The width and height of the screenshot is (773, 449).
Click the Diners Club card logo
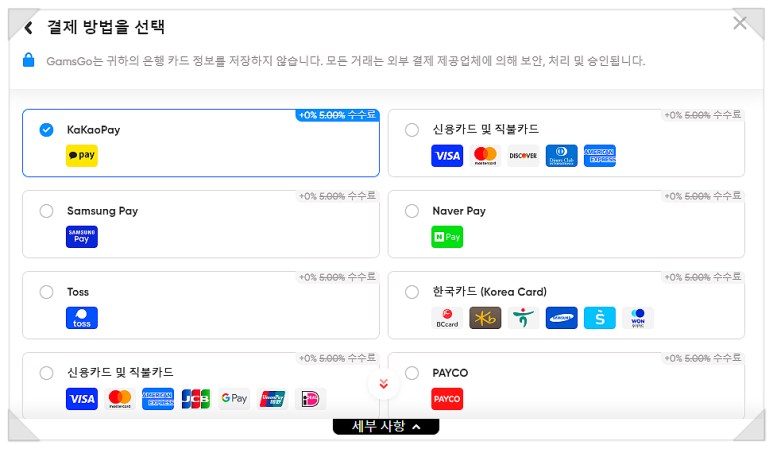(x=562, y=156)
